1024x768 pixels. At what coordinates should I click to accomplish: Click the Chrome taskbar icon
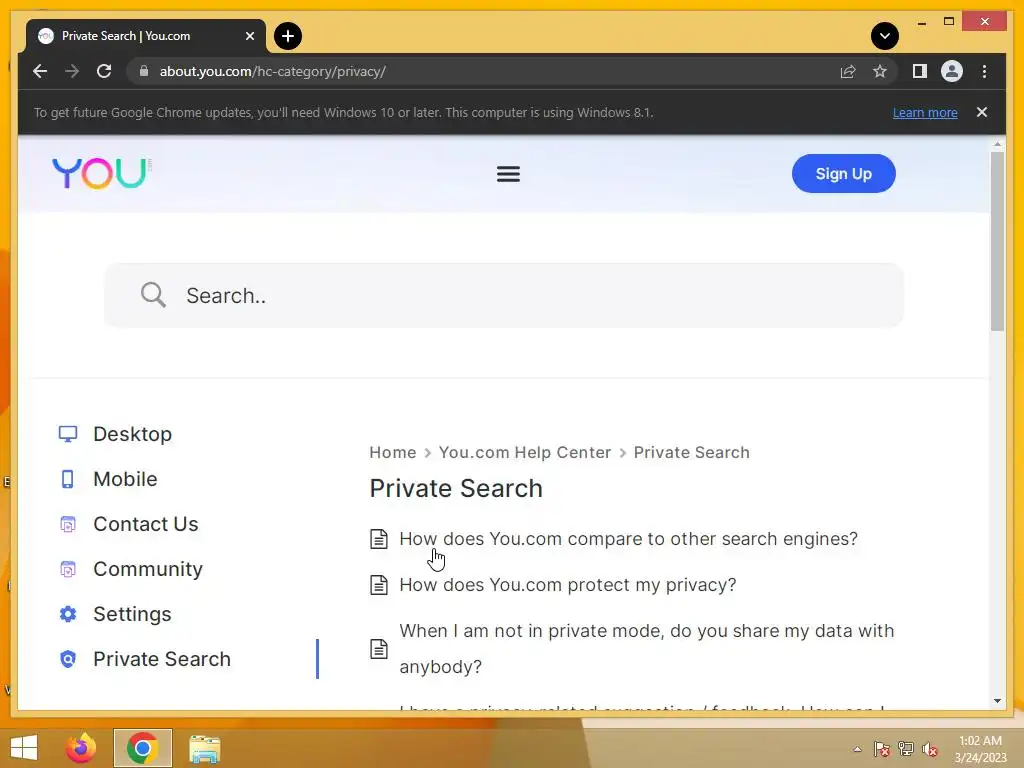pos(142,748)
